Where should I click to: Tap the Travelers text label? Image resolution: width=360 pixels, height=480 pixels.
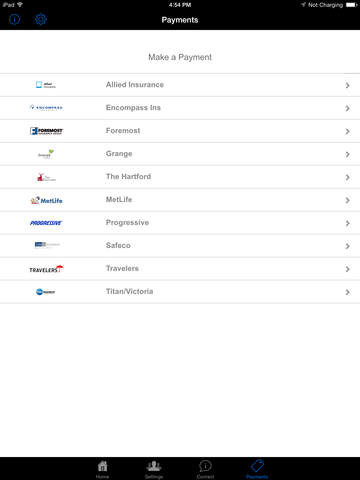pyautogui.click(x=122, y=268)
